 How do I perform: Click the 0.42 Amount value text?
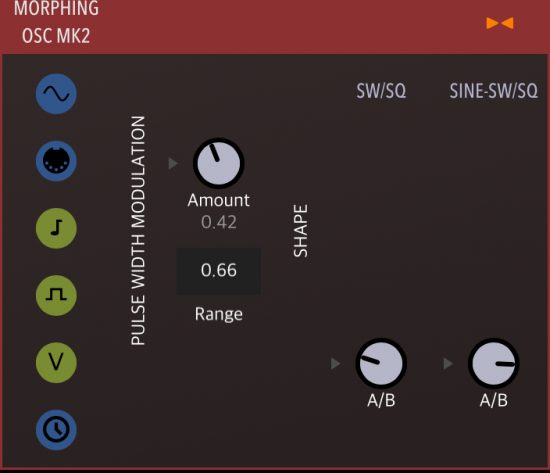219,222
